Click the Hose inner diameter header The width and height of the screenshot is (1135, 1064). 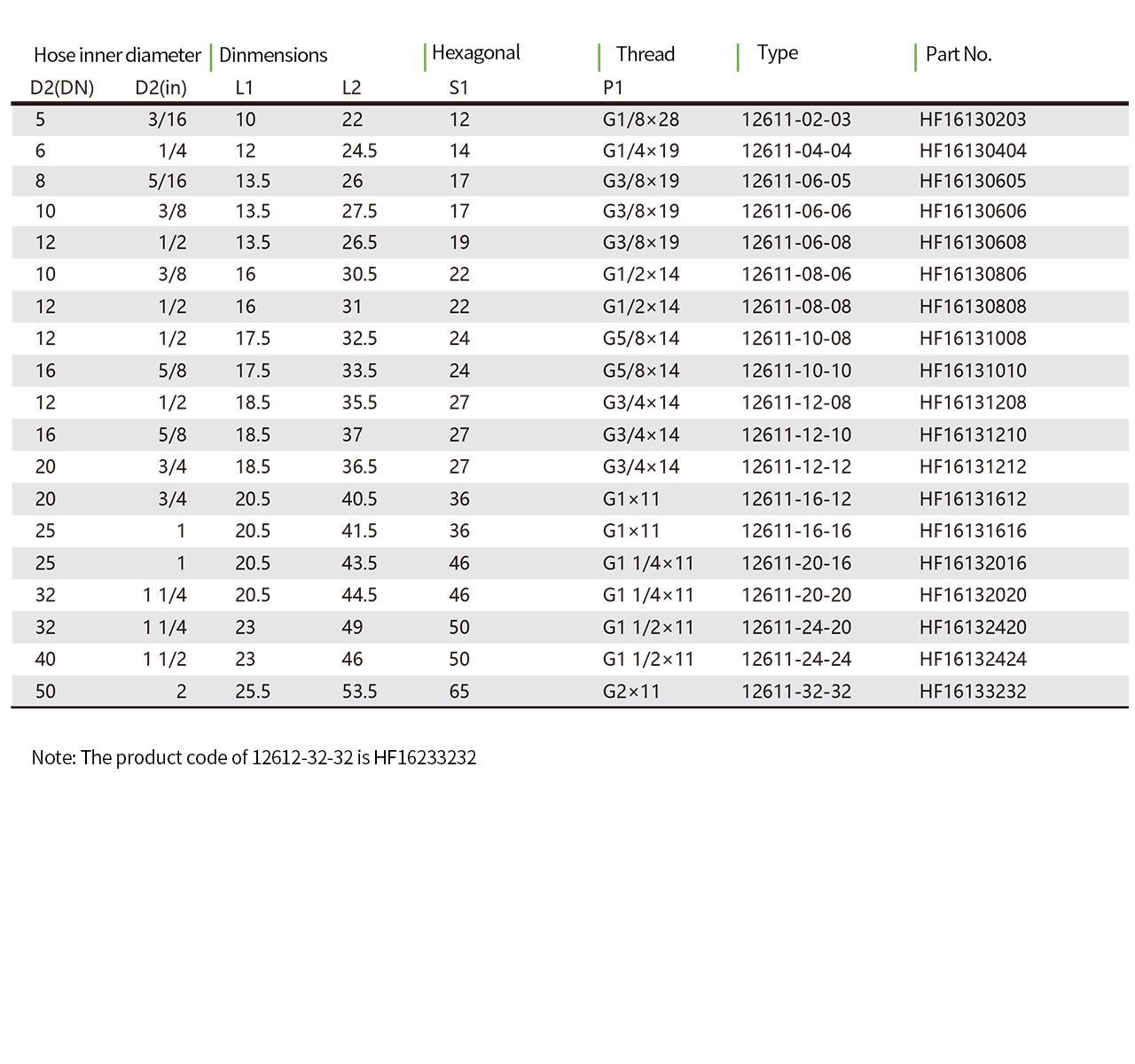point(117,55)
